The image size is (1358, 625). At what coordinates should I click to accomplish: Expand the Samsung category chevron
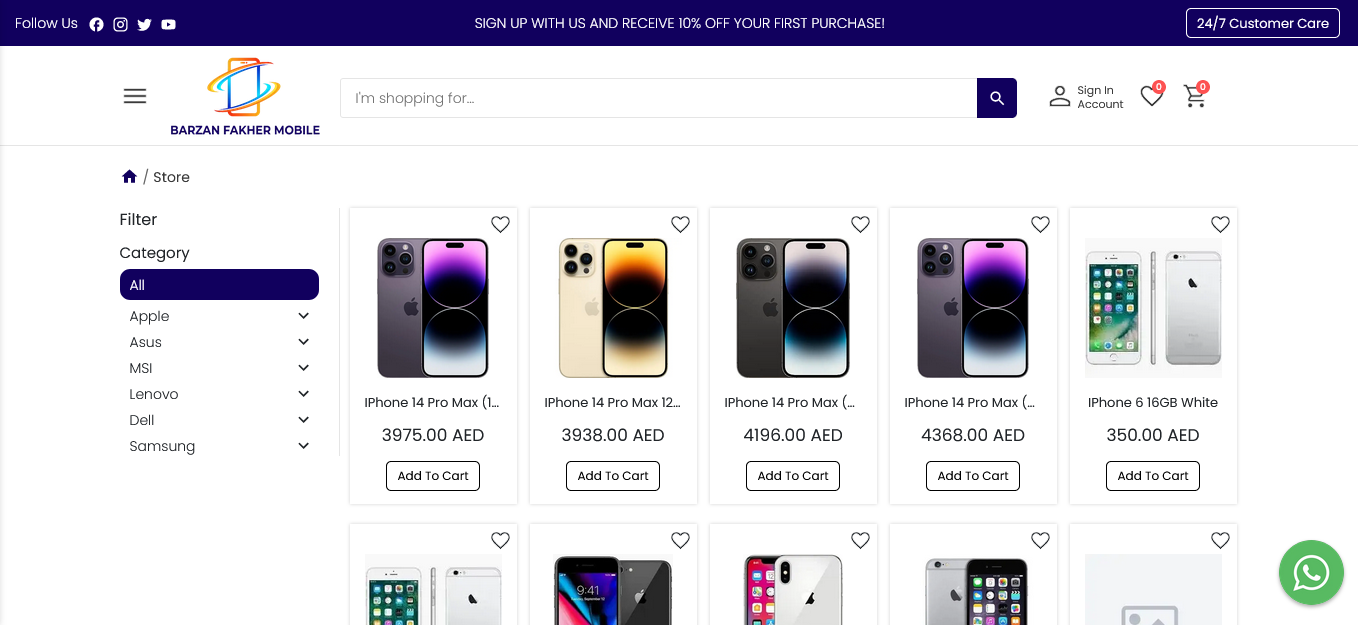coord(304,446)
